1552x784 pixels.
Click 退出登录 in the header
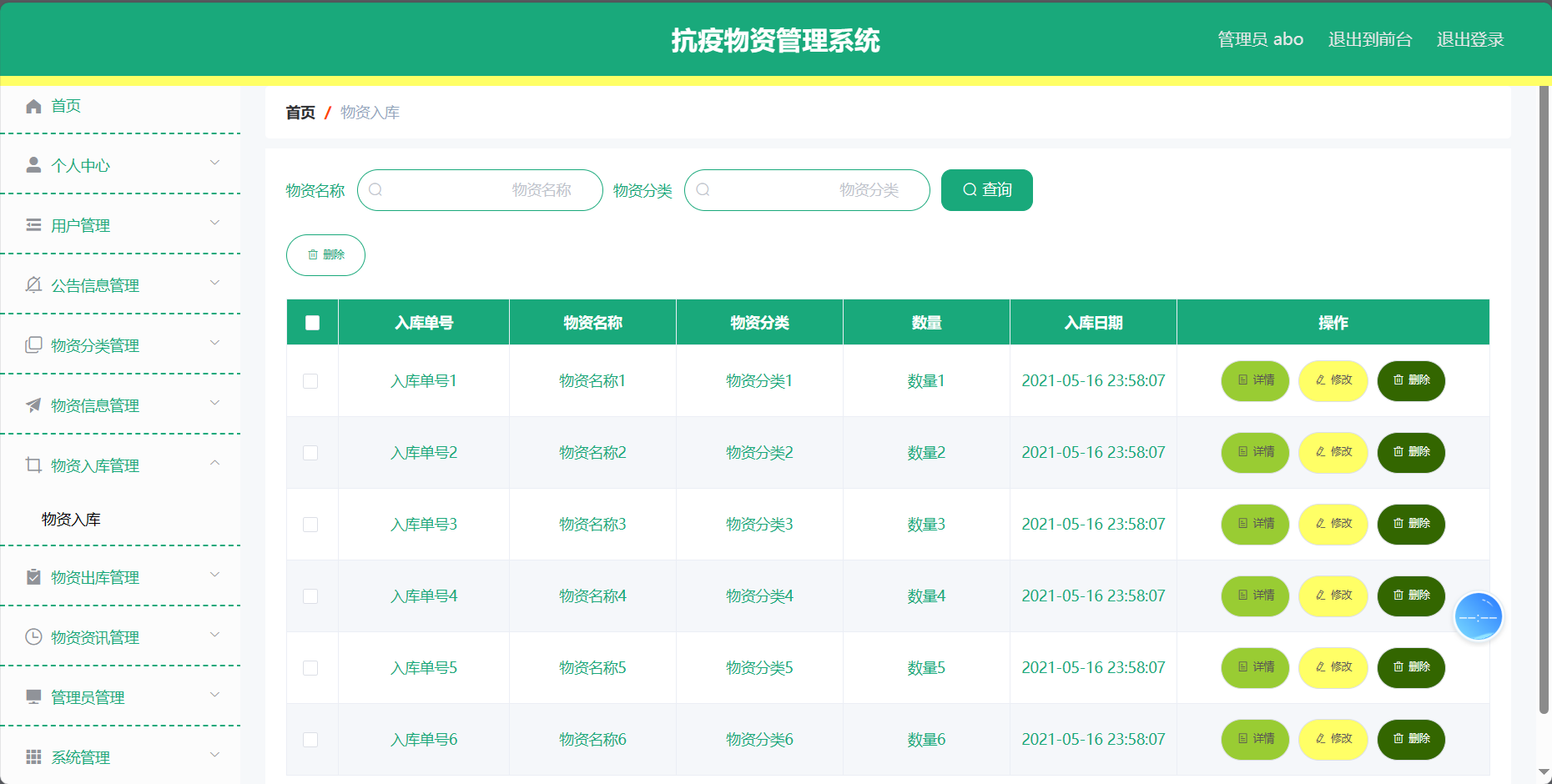coord(1470,39)
